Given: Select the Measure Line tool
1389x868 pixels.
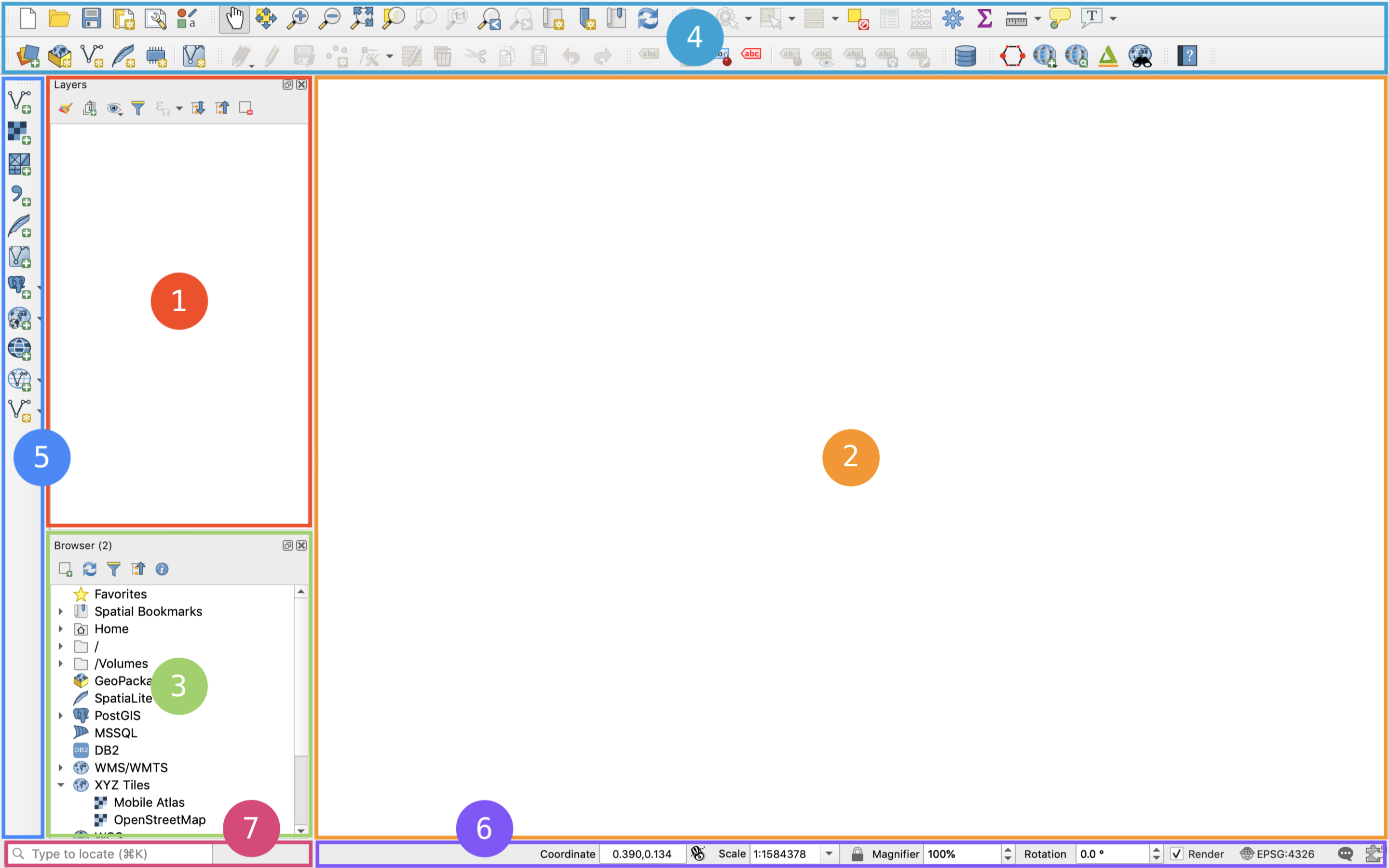Looking at the screenshot, I should tap(1017, 18).
